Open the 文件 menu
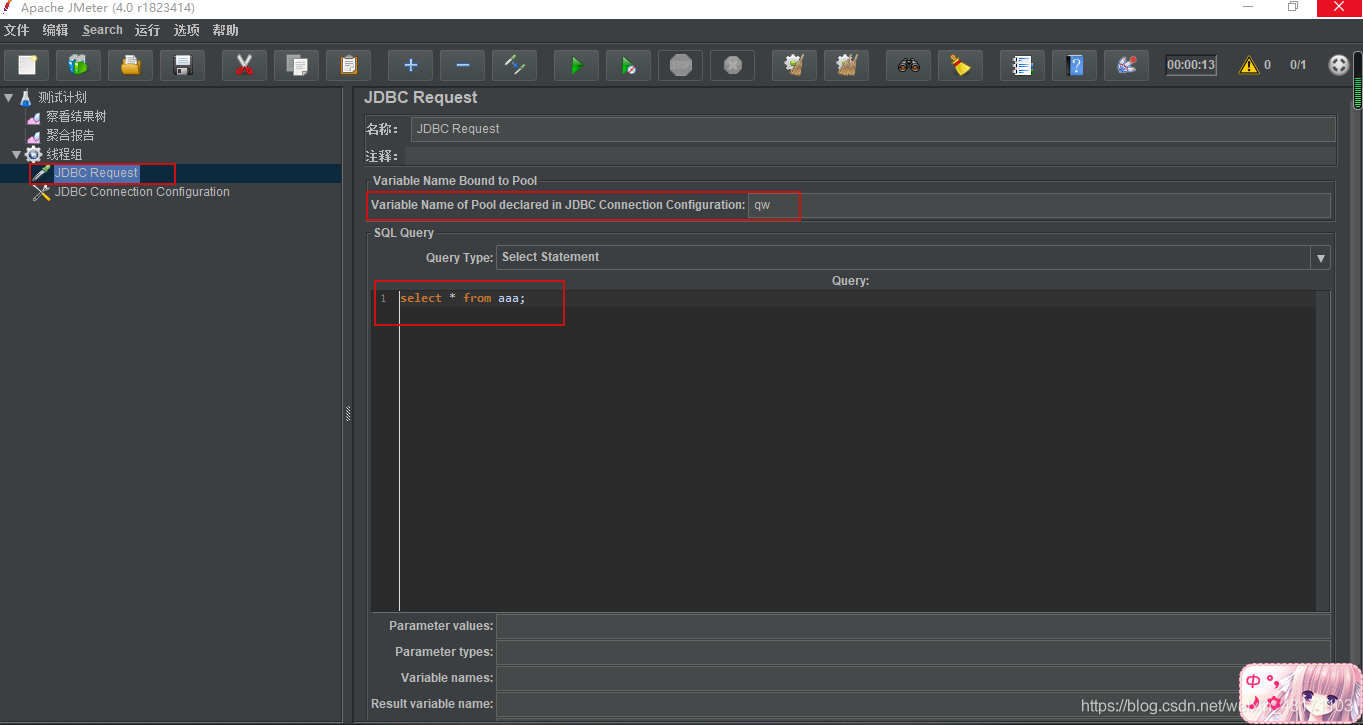 [16, 30]
